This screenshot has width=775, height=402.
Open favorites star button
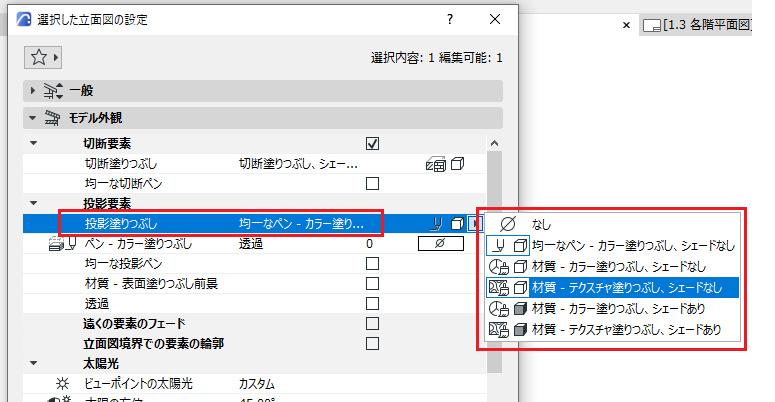click(x=42, y=58)
